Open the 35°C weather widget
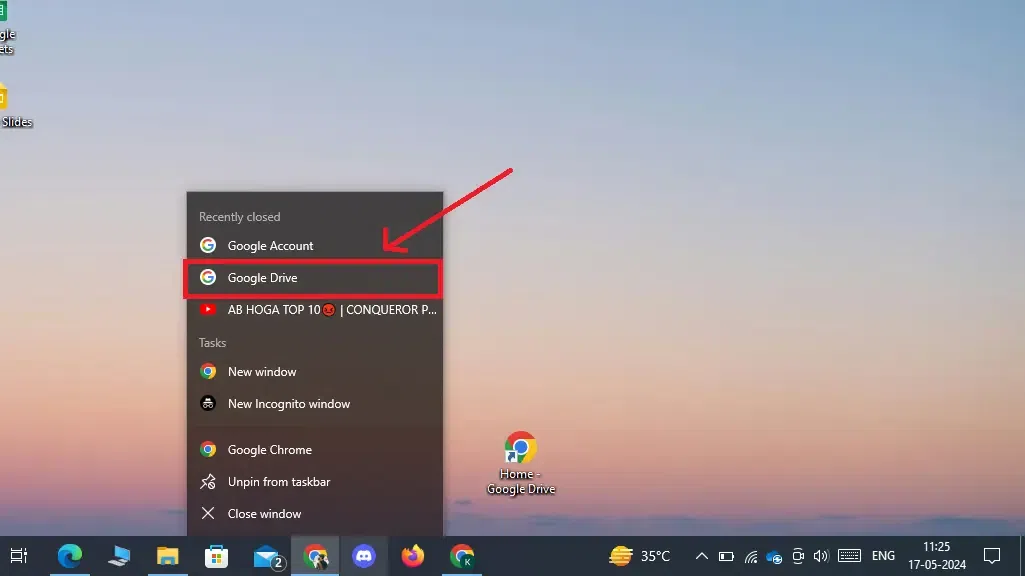The height and width of the screenshot is (576, 1025). (640, 556)
